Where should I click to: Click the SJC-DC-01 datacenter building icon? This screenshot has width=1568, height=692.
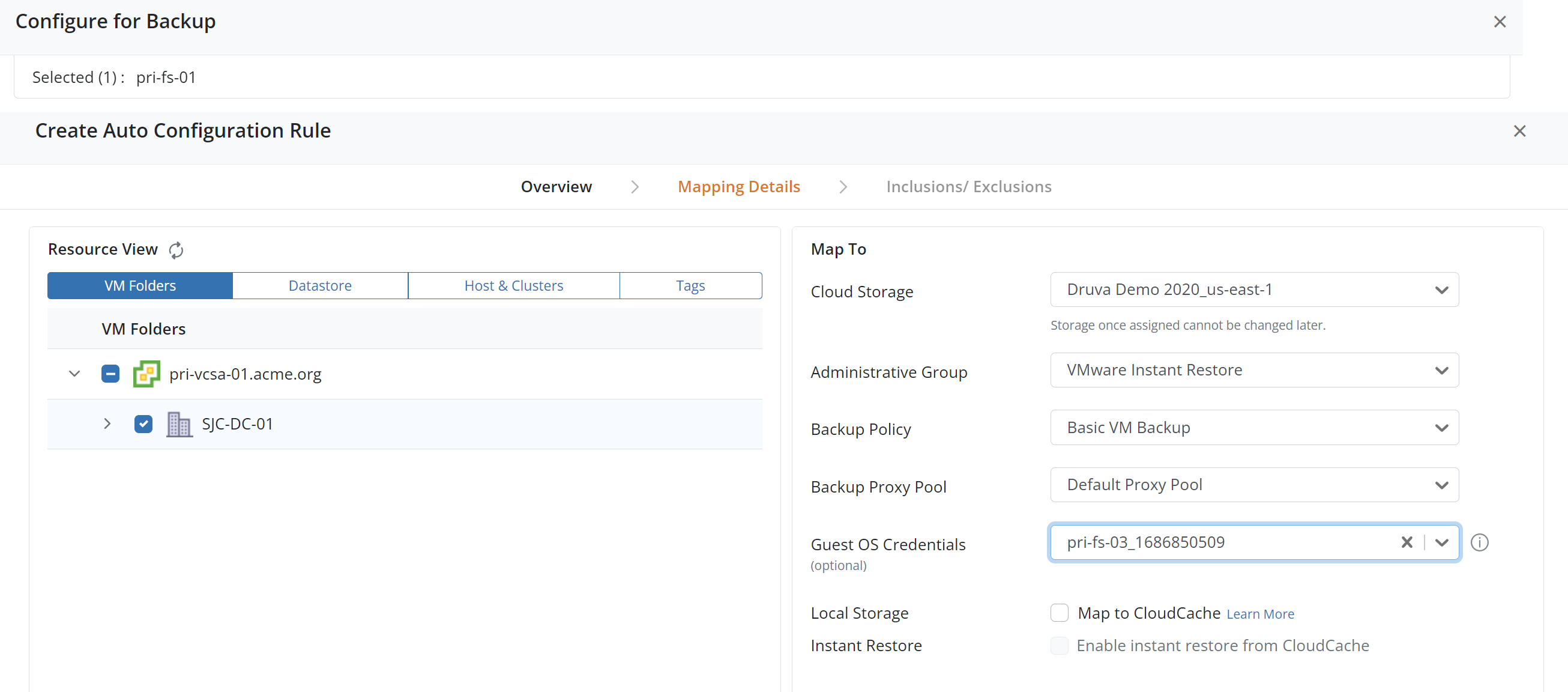[x=179, y=424]
